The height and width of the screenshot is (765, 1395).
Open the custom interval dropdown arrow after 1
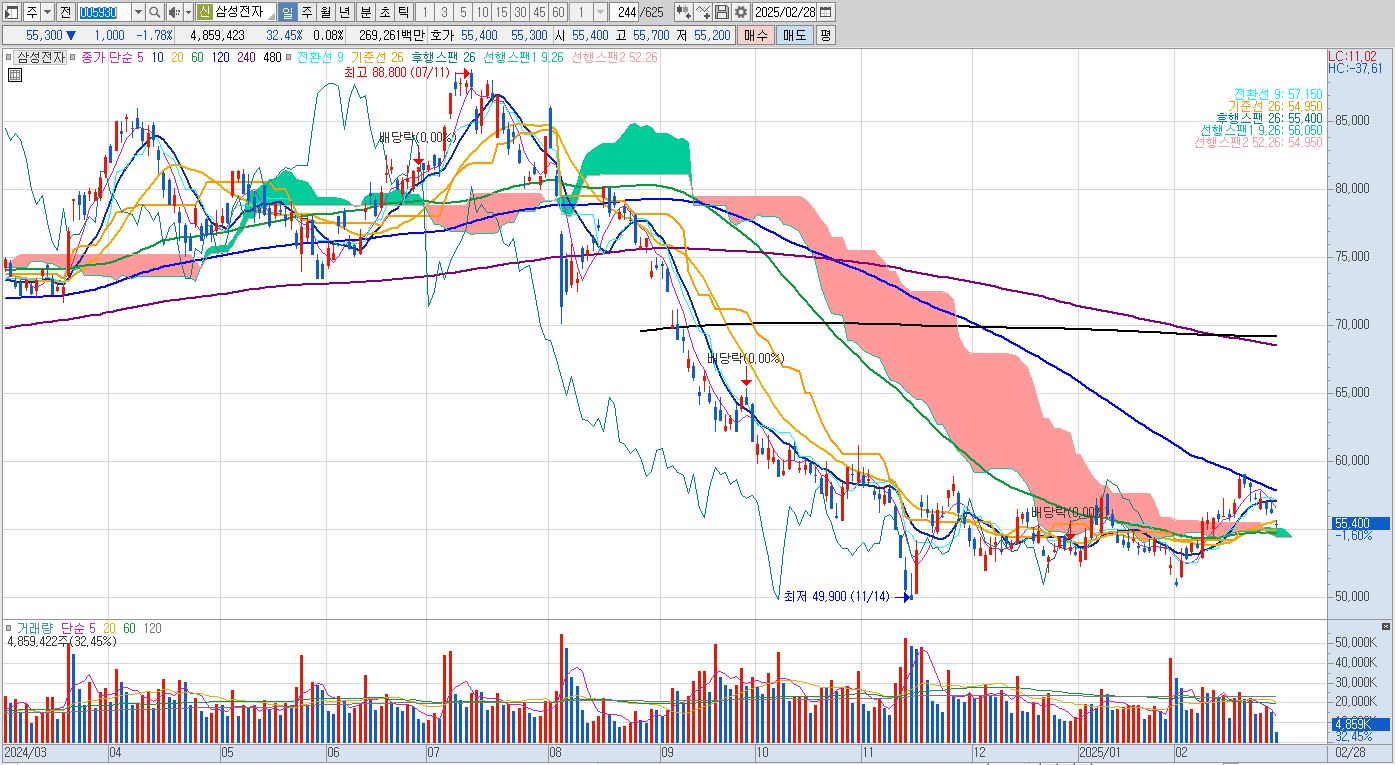coord(600,12)
